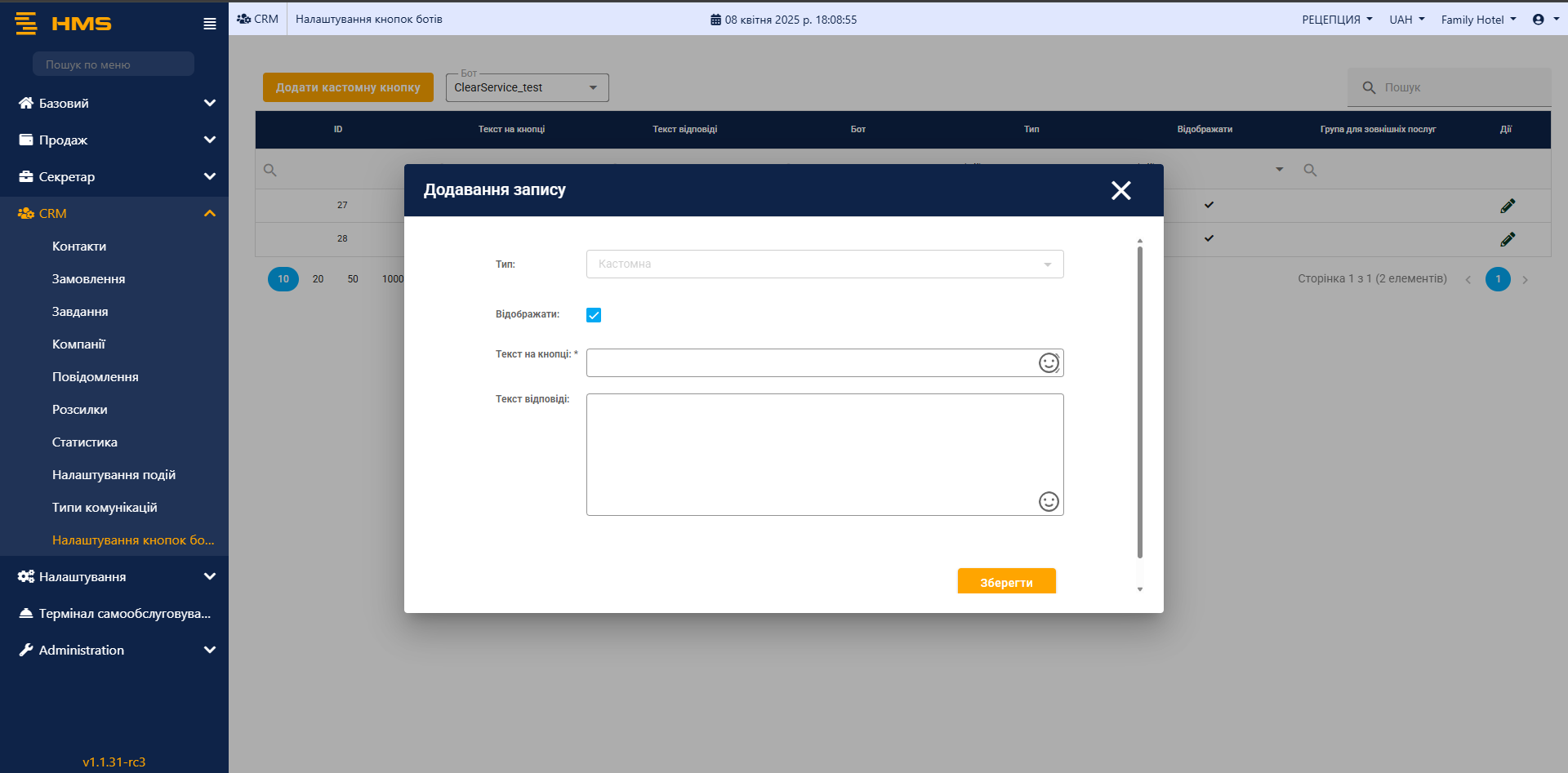Click the emoji icon in button text field
Viewport: 1568px width, 773px height.
point(1049,363)
